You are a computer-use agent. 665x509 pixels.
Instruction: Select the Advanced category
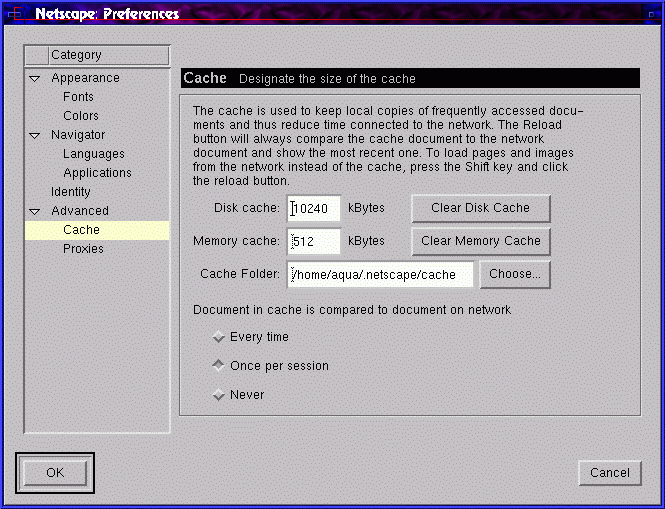80,211
